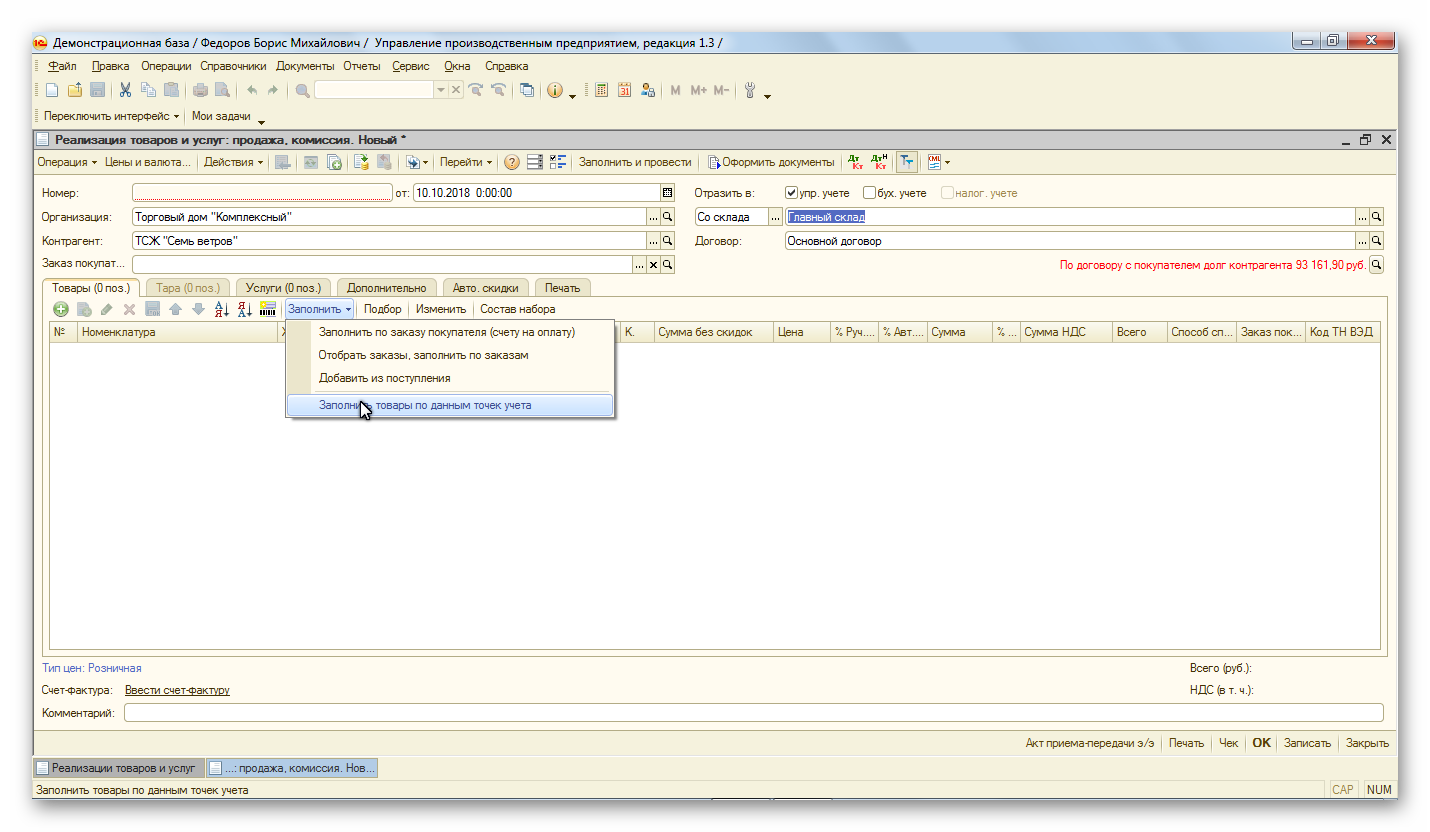Switch to the Услуги (0 поз.) tab

[x=283, y=288]
